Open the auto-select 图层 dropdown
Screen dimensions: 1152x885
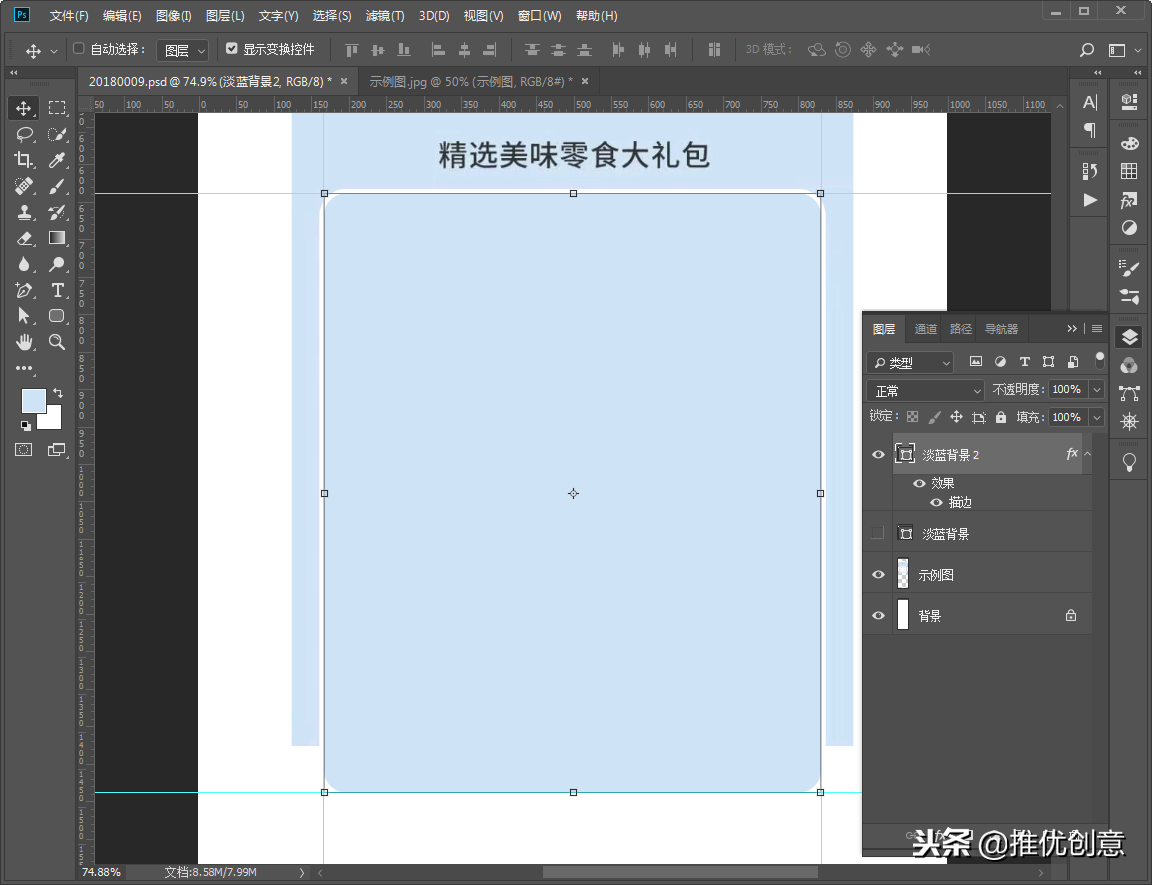tap(183, 50)
